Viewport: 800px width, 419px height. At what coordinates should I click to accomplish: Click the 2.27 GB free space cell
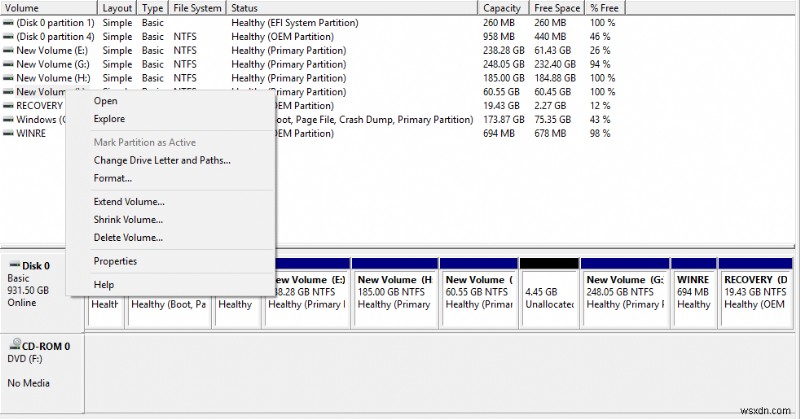[550, 106]
